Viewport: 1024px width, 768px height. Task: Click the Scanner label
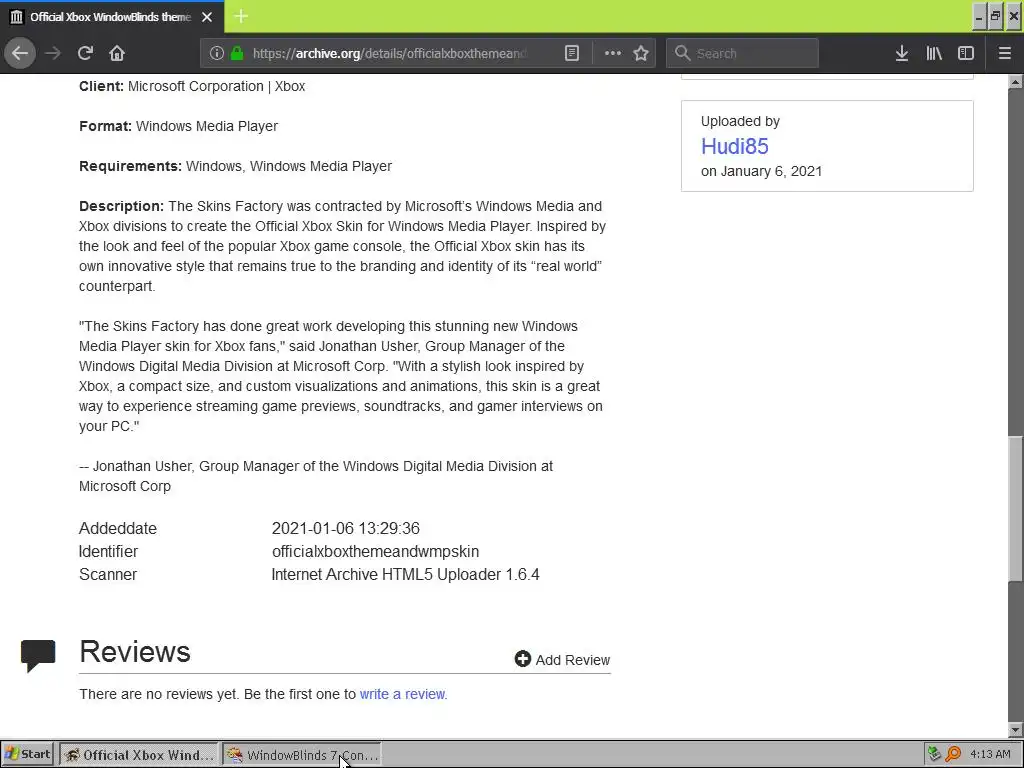[108, 575]
